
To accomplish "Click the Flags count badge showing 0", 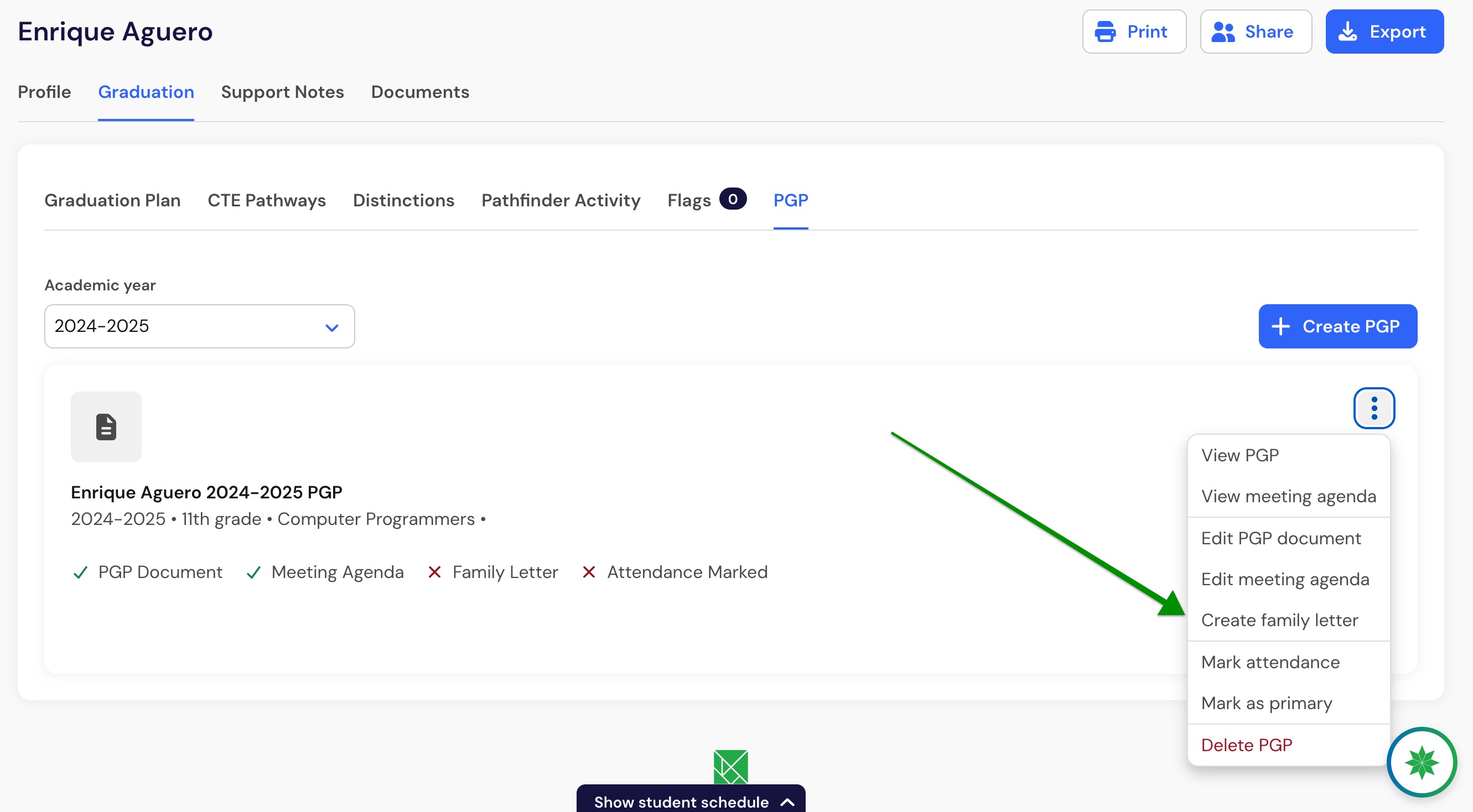I will [733, 200].
